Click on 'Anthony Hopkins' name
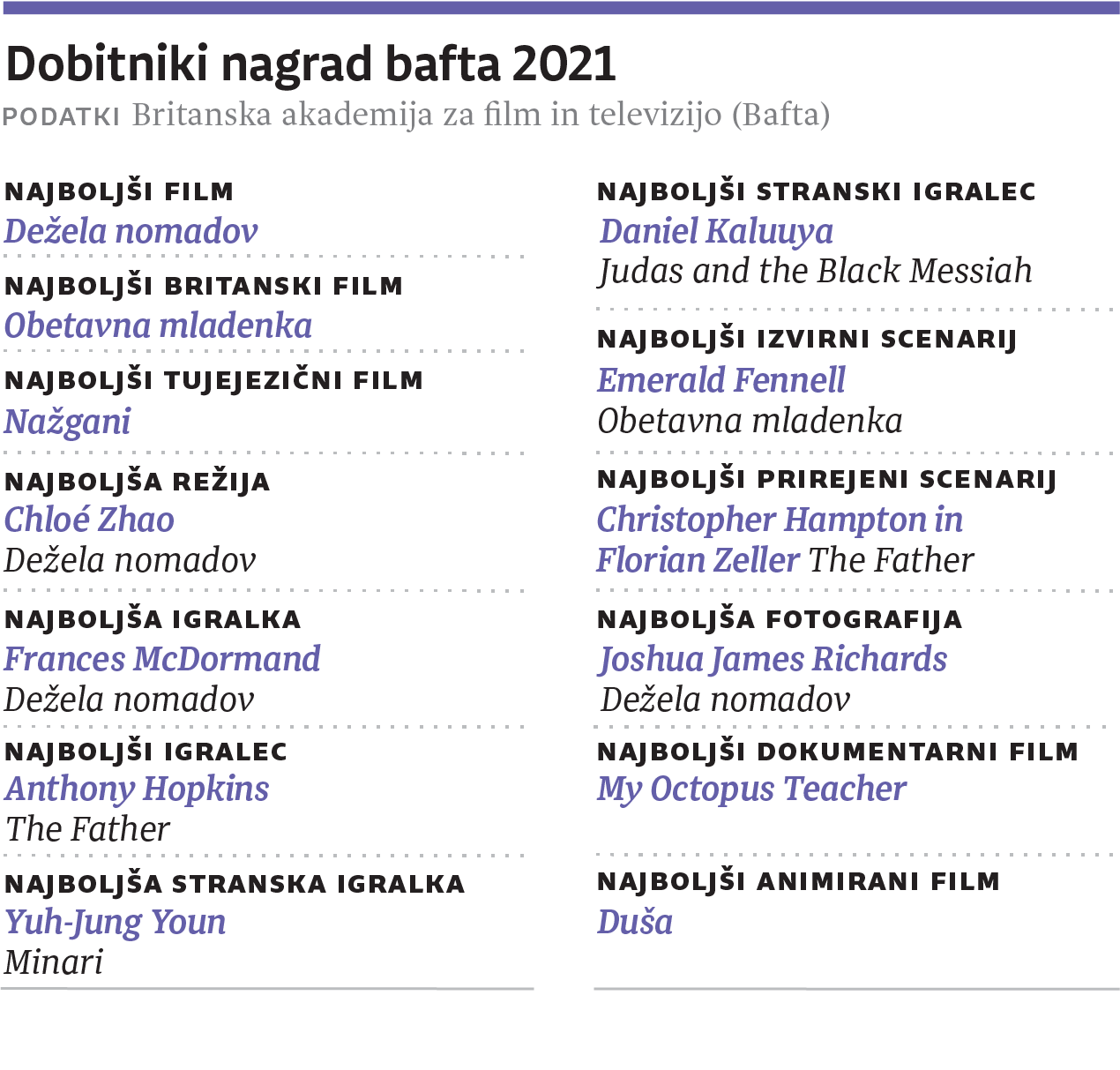1120x1070 pixels. pyautogui.click(x=137, y=789)
